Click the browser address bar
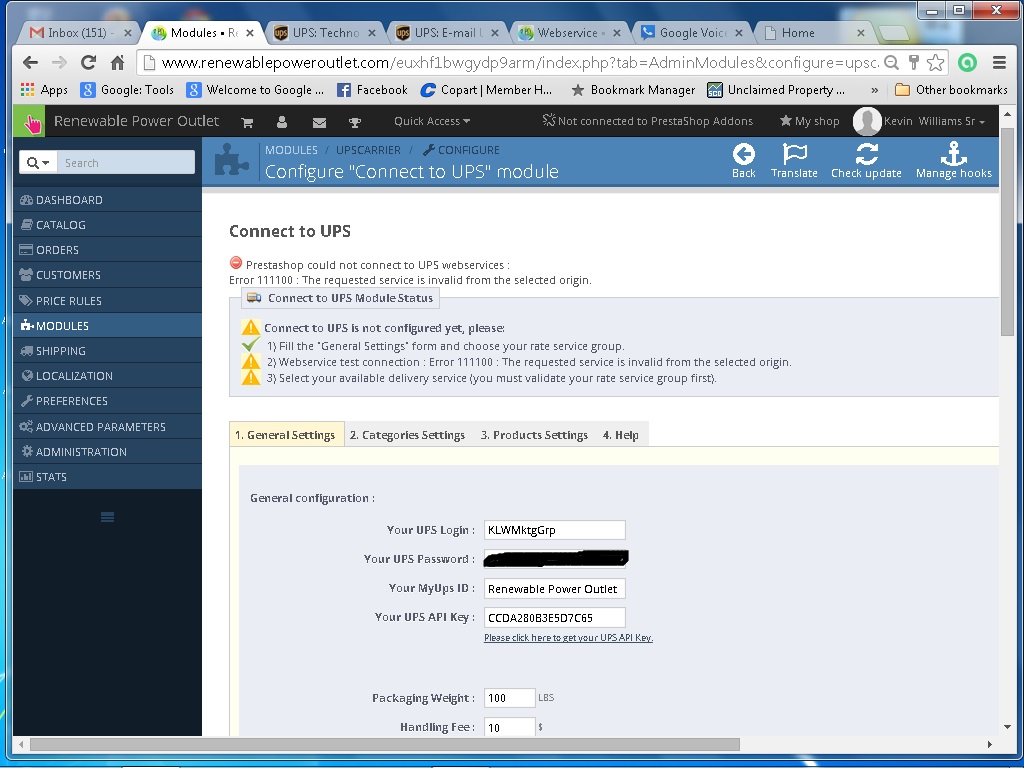Image resolution: width=1024 pixels, height=768 pixels. tap(519, 63)
